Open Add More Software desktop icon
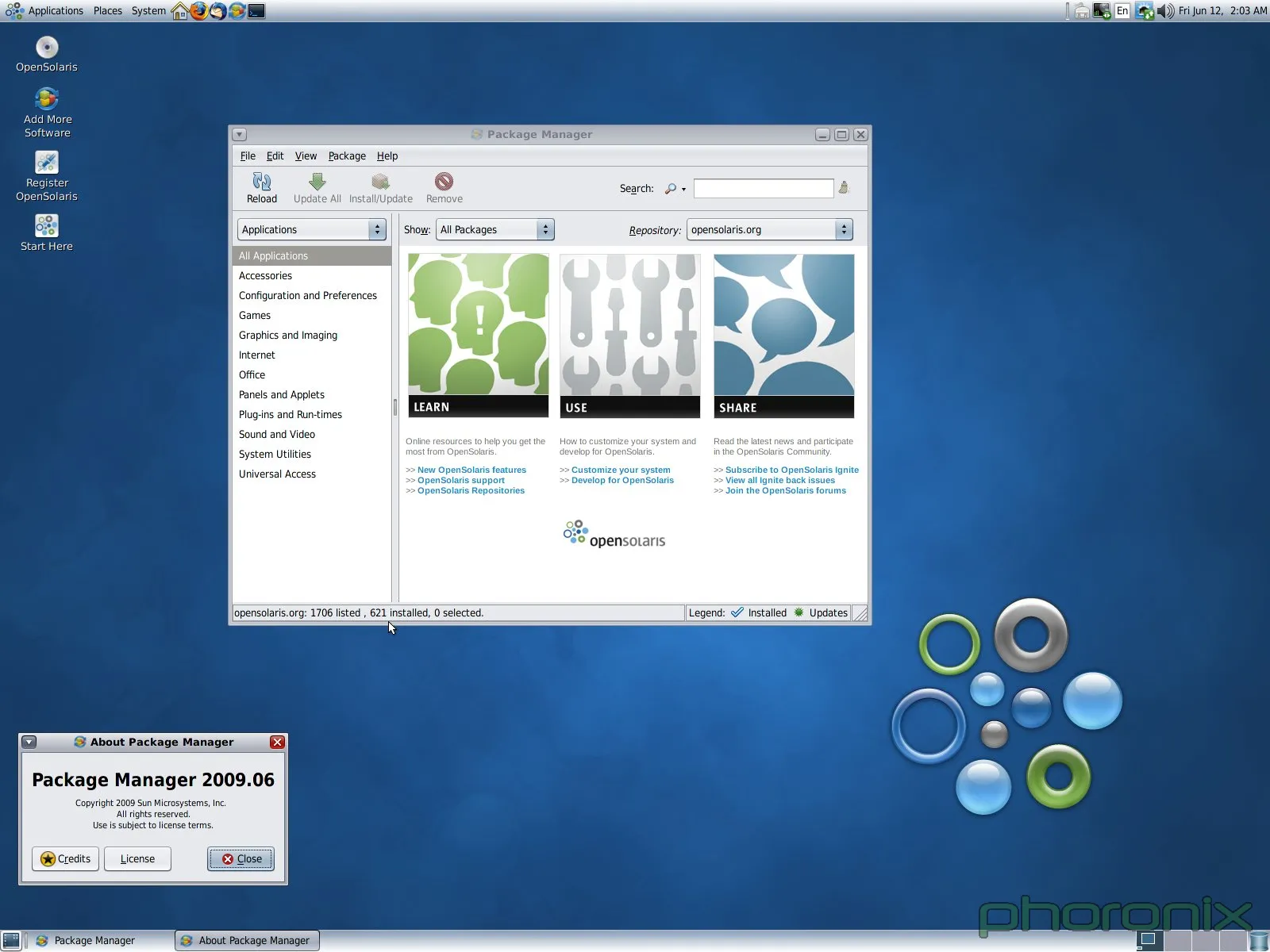The image size is (1270, 952). point(47,99)
